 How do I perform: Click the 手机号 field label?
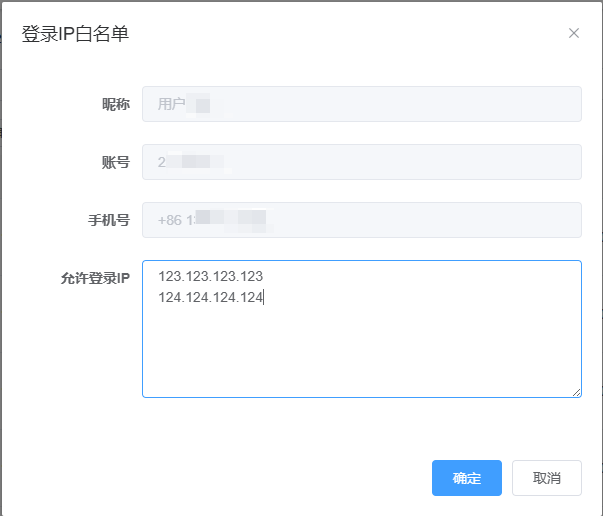point(108,220)
